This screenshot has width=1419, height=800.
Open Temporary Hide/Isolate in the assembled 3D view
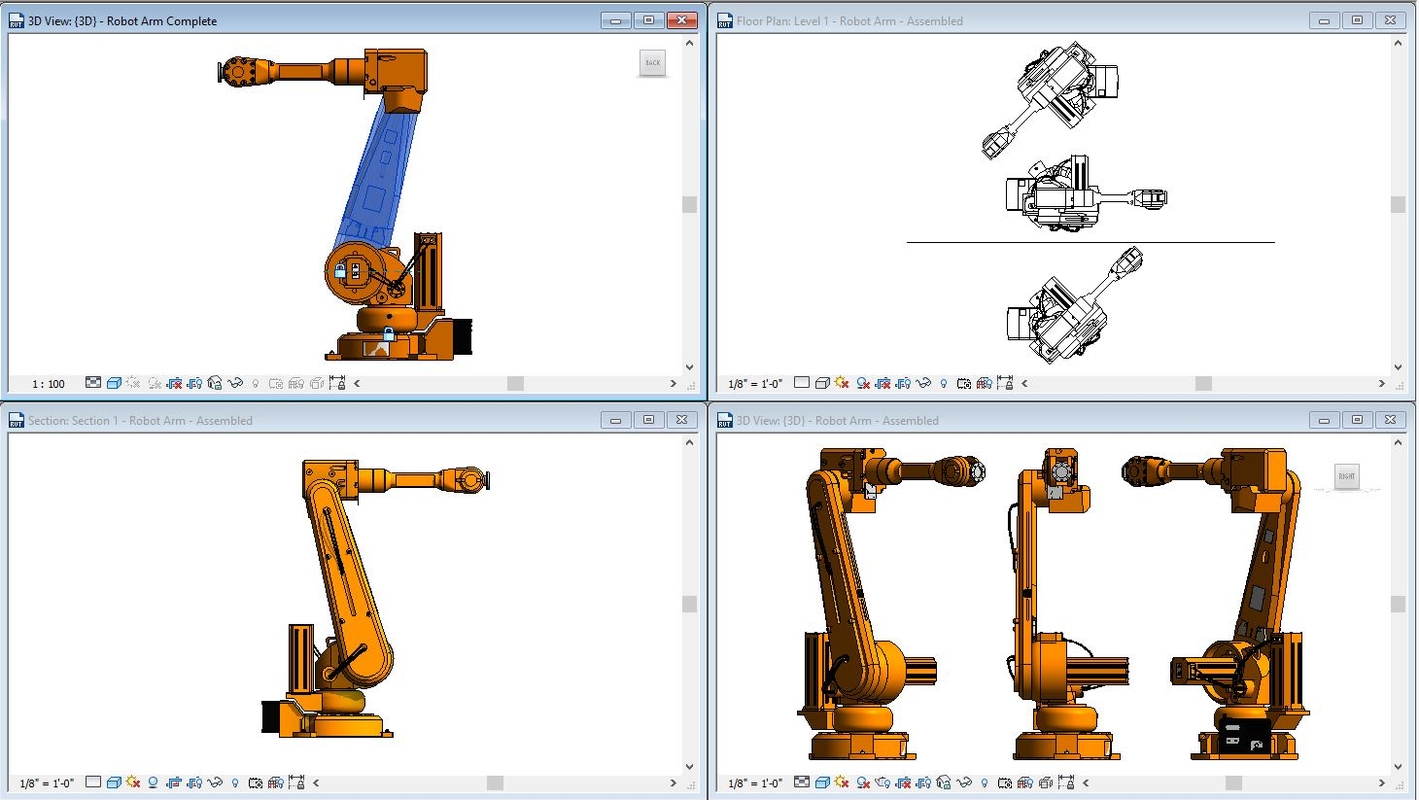[963, 784]
